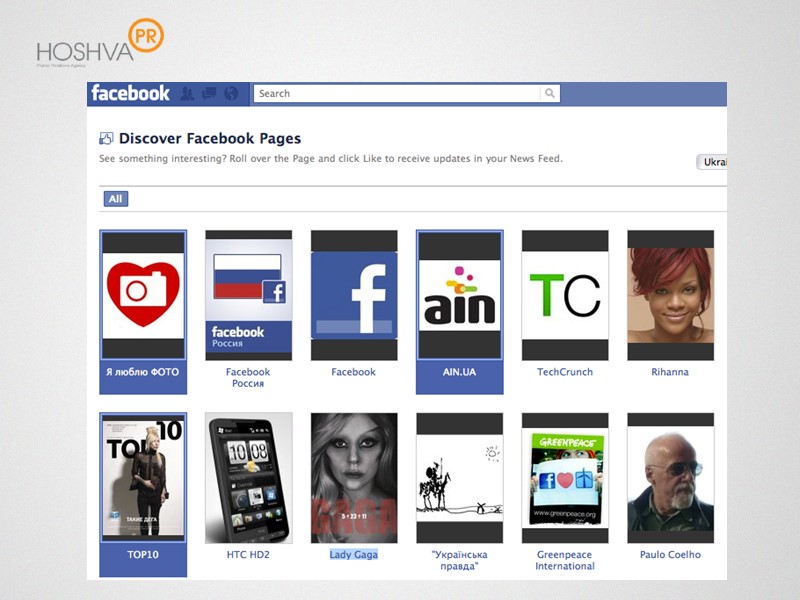
Task: Open the Facebook Россия flag thumbnail
Action: [248, 295]
